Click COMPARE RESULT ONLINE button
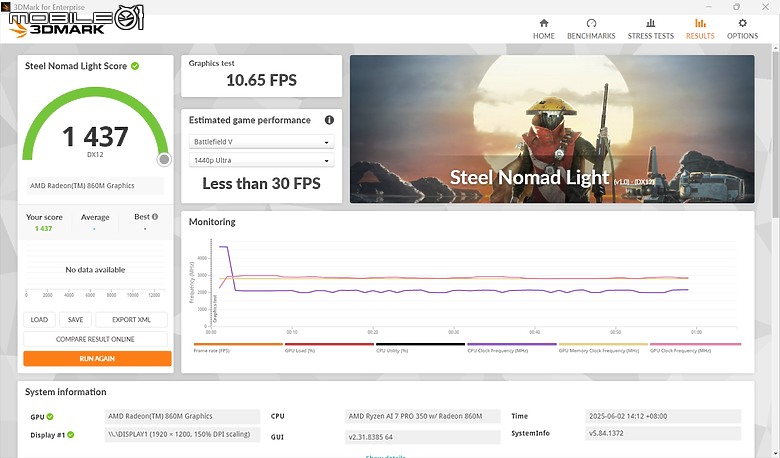This screenshot has height=458, width=780. click(95, 339)
